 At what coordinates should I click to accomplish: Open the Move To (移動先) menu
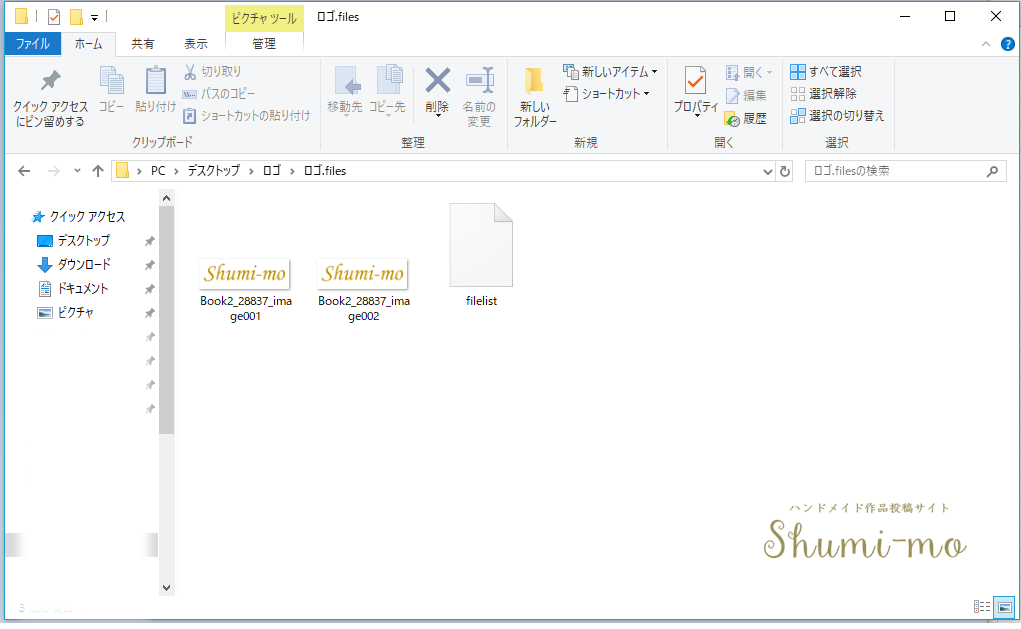pyautogui.click(x=345, y=90)
